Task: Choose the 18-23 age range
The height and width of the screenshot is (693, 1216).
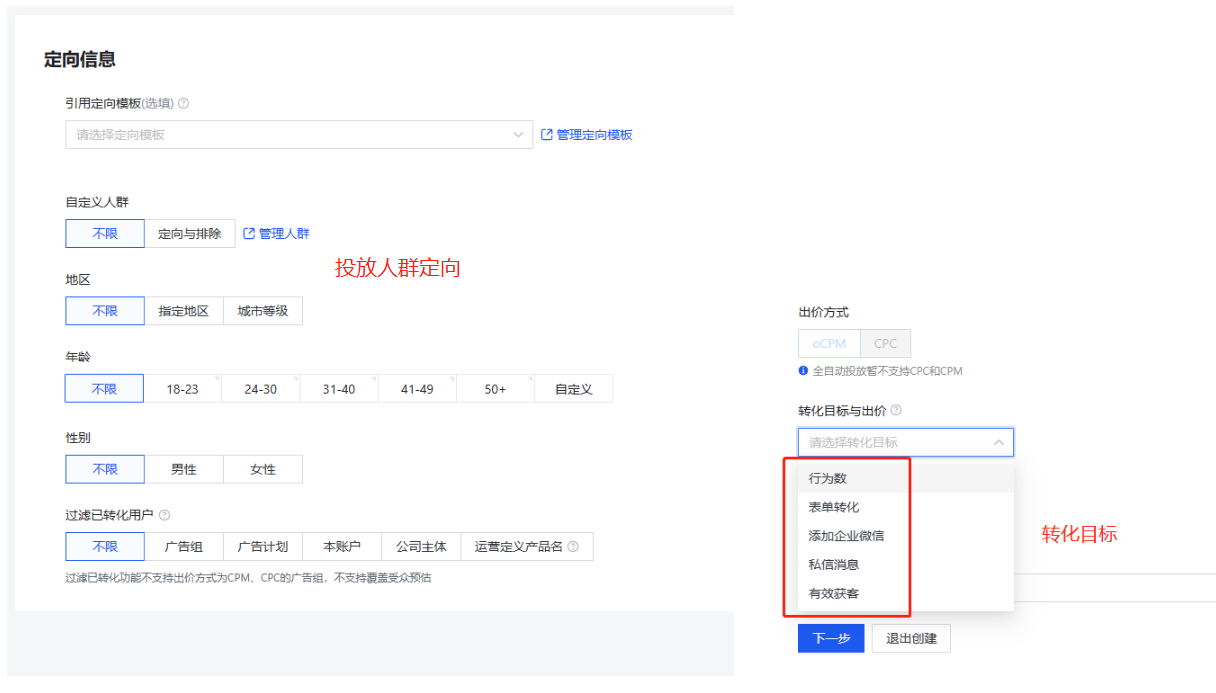Action: click(183, 388)
